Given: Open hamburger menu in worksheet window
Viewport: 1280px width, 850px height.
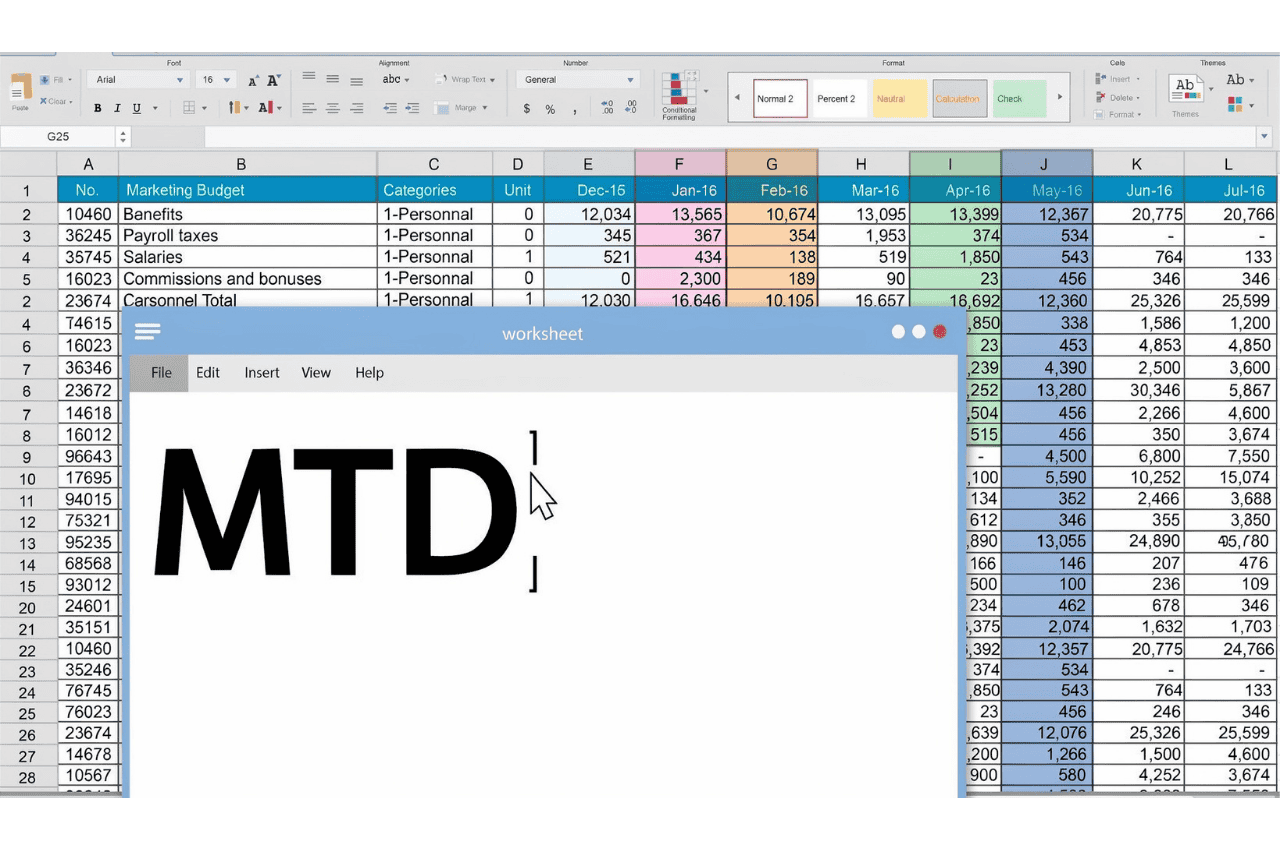Looking at the screenshot, I should (x=147, y=332).
